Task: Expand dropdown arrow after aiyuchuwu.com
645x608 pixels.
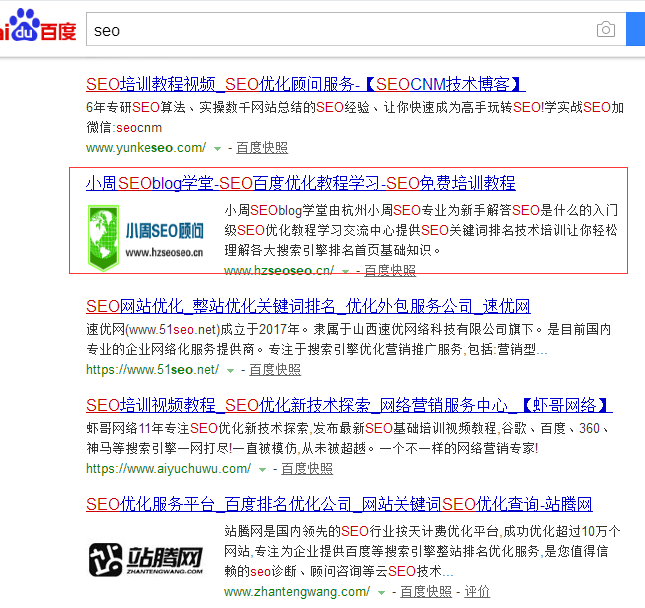Action: [262, 470]
